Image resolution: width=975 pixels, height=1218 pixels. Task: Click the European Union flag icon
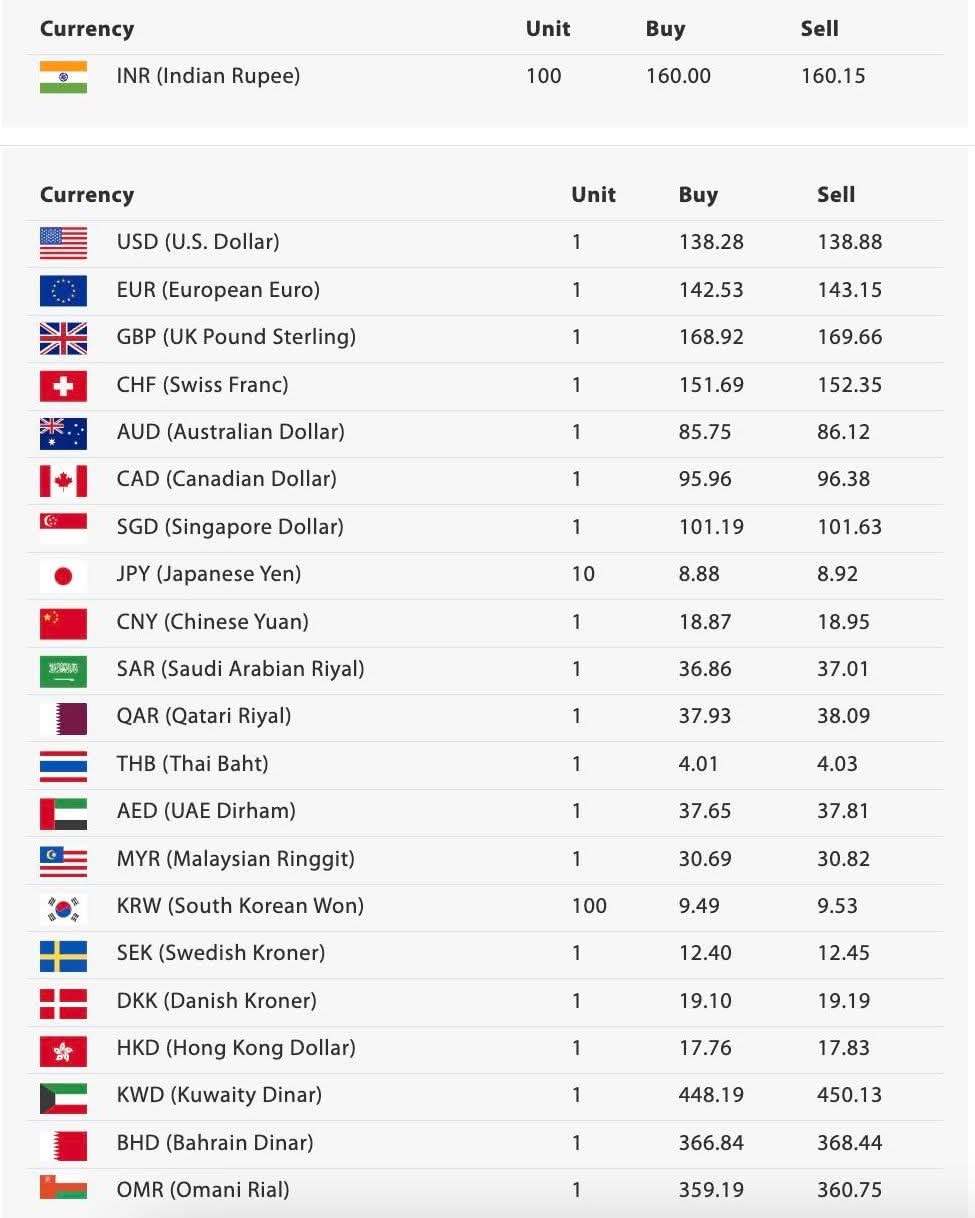[63, 291]
